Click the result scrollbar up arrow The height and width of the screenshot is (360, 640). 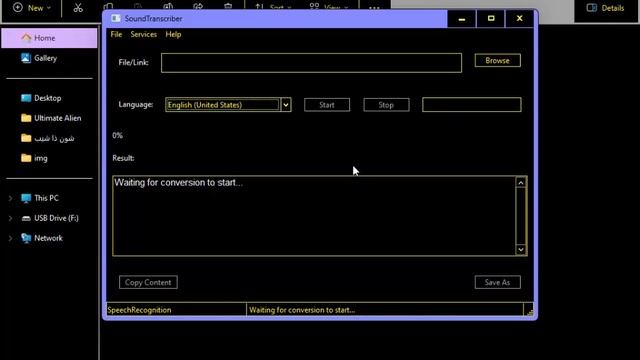[521, 183]
